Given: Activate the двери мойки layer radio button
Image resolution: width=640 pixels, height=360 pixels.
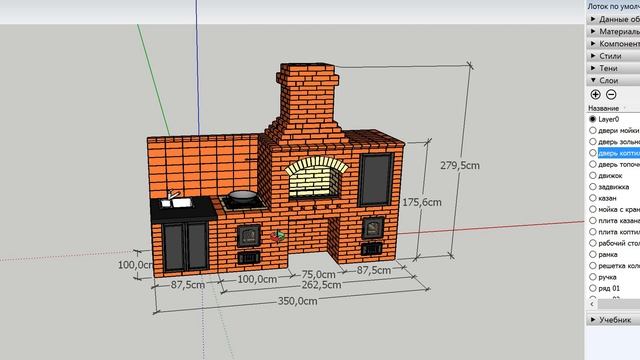Looking at the screenshot, I should point(593,131).
